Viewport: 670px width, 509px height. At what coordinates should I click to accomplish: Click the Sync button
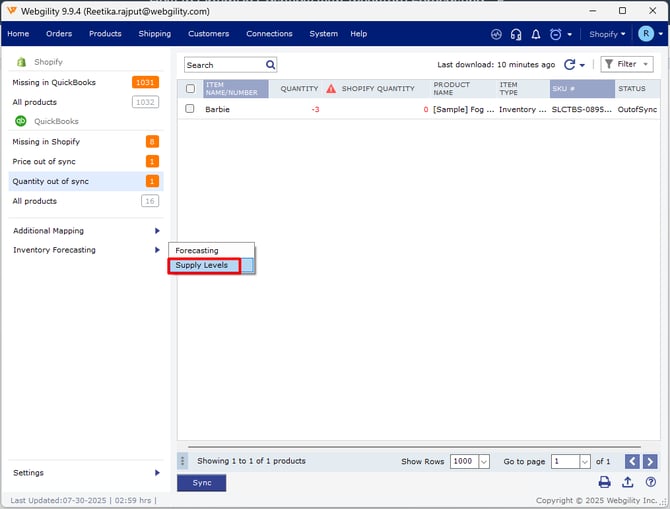(202, 482)
